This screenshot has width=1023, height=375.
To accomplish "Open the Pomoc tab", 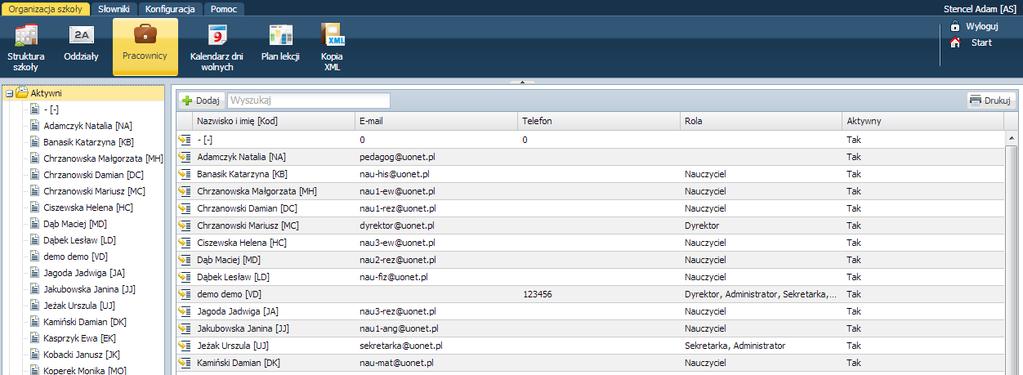I will point(224,9).
